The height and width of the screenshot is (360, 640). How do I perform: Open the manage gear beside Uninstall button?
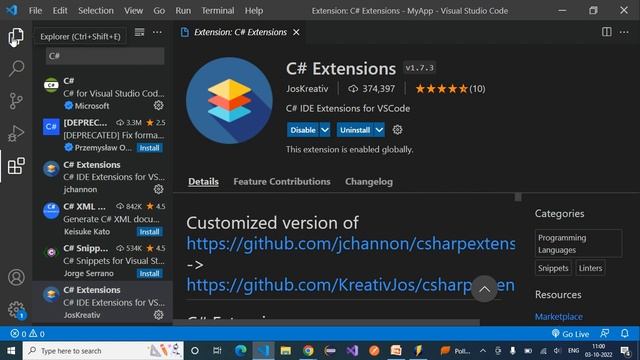click(397, 130)
